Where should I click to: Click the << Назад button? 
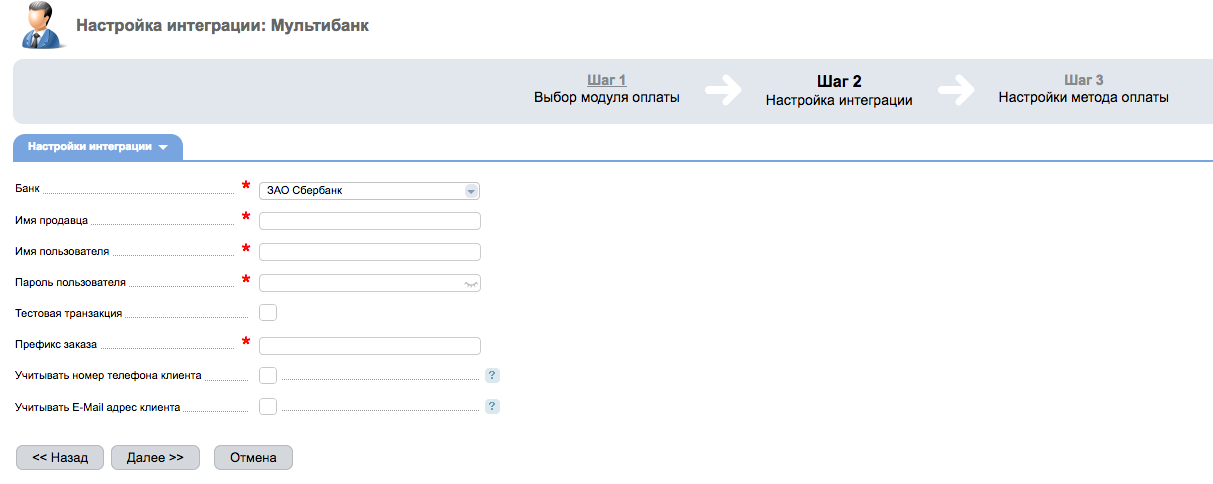click(x=60, y=457)
